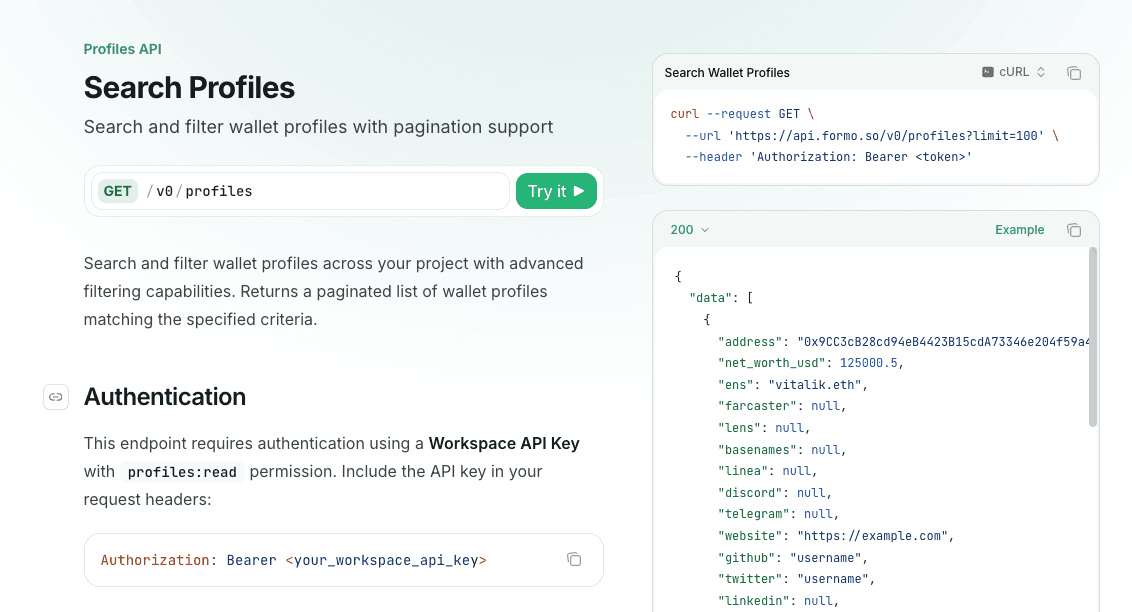Click the Search Wallet Profiles panel title

(727, 73)
